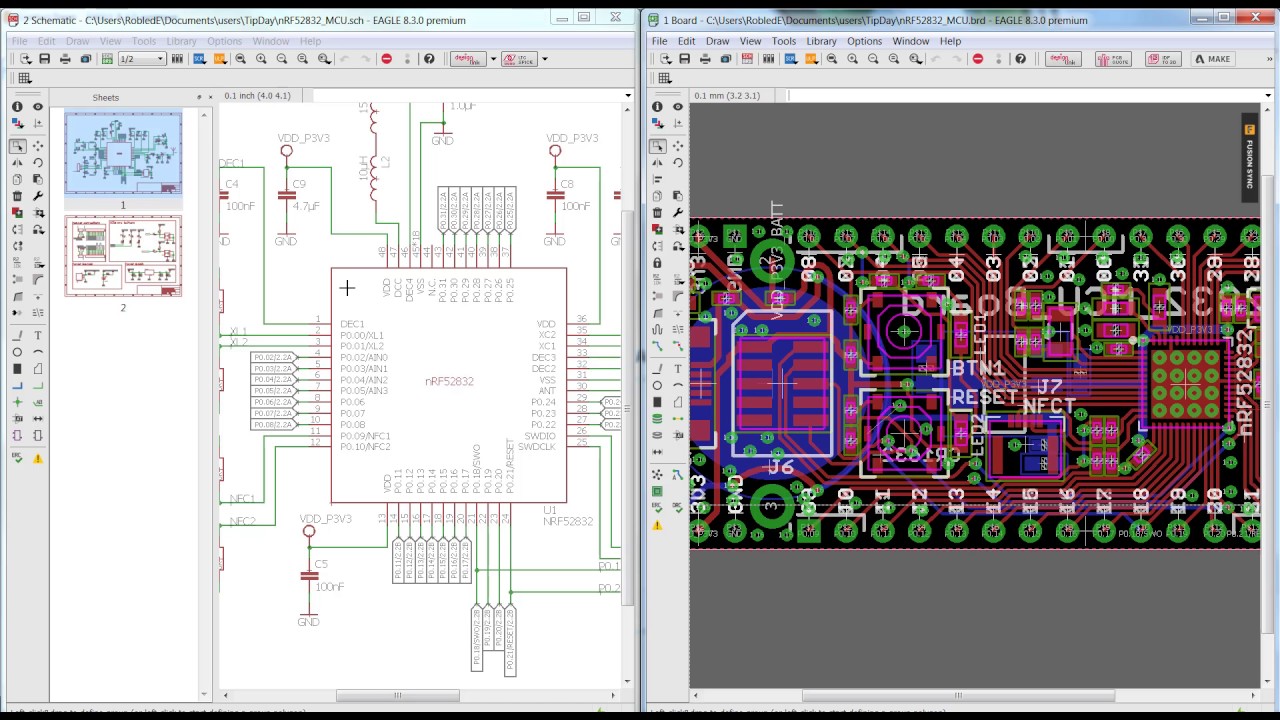The width and height of the screenshot is (1280, 720).
Task: Select sheet 1 thumbnail in Sheets panel
Action: click(123, 153)
